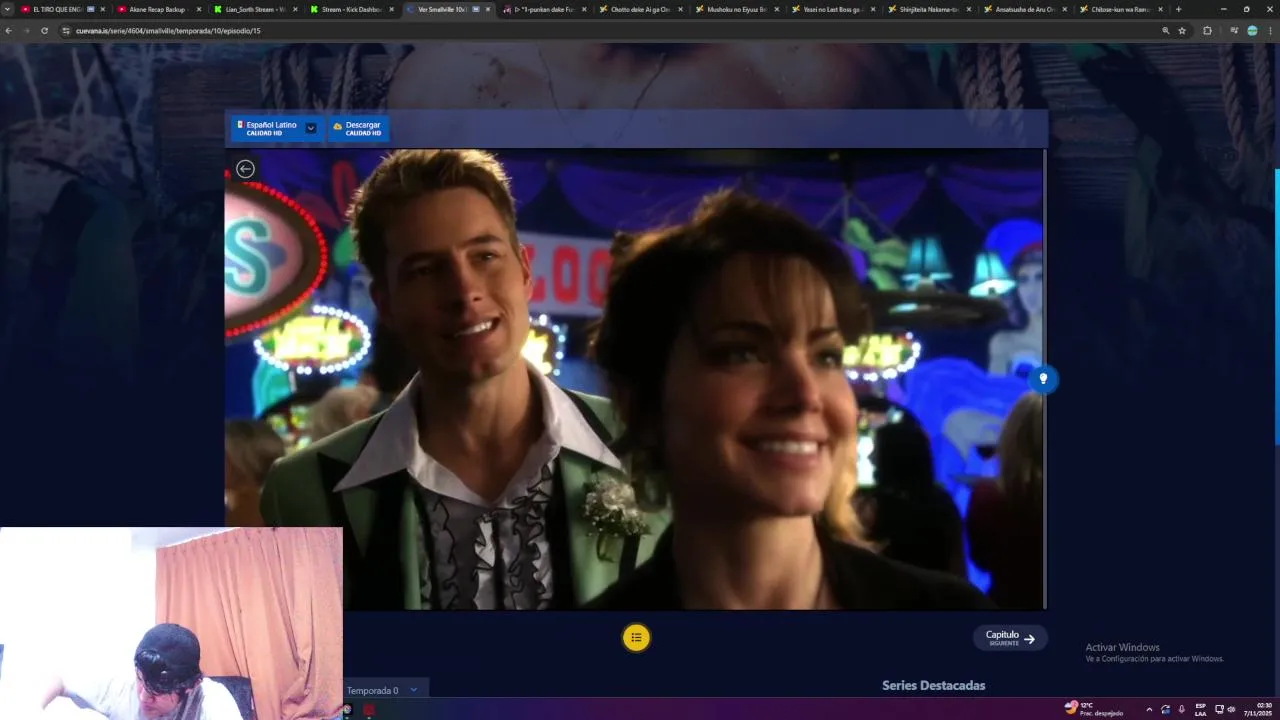The image size is (1280, 720).
Task: Switch to the Shinjiteita Nakama-tachi tab
Action: (x=930, y=9)
